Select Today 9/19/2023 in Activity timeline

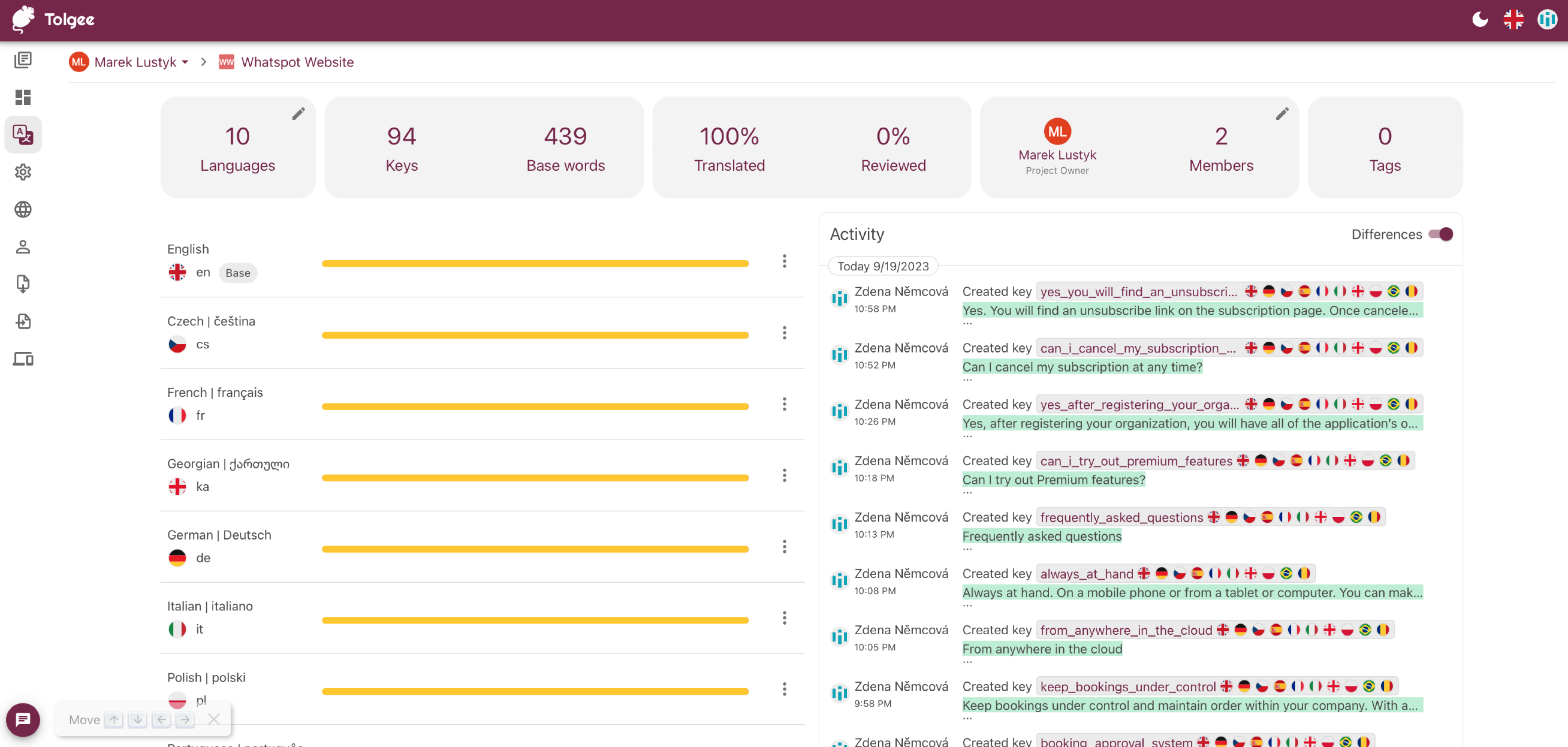coord(883,266)
